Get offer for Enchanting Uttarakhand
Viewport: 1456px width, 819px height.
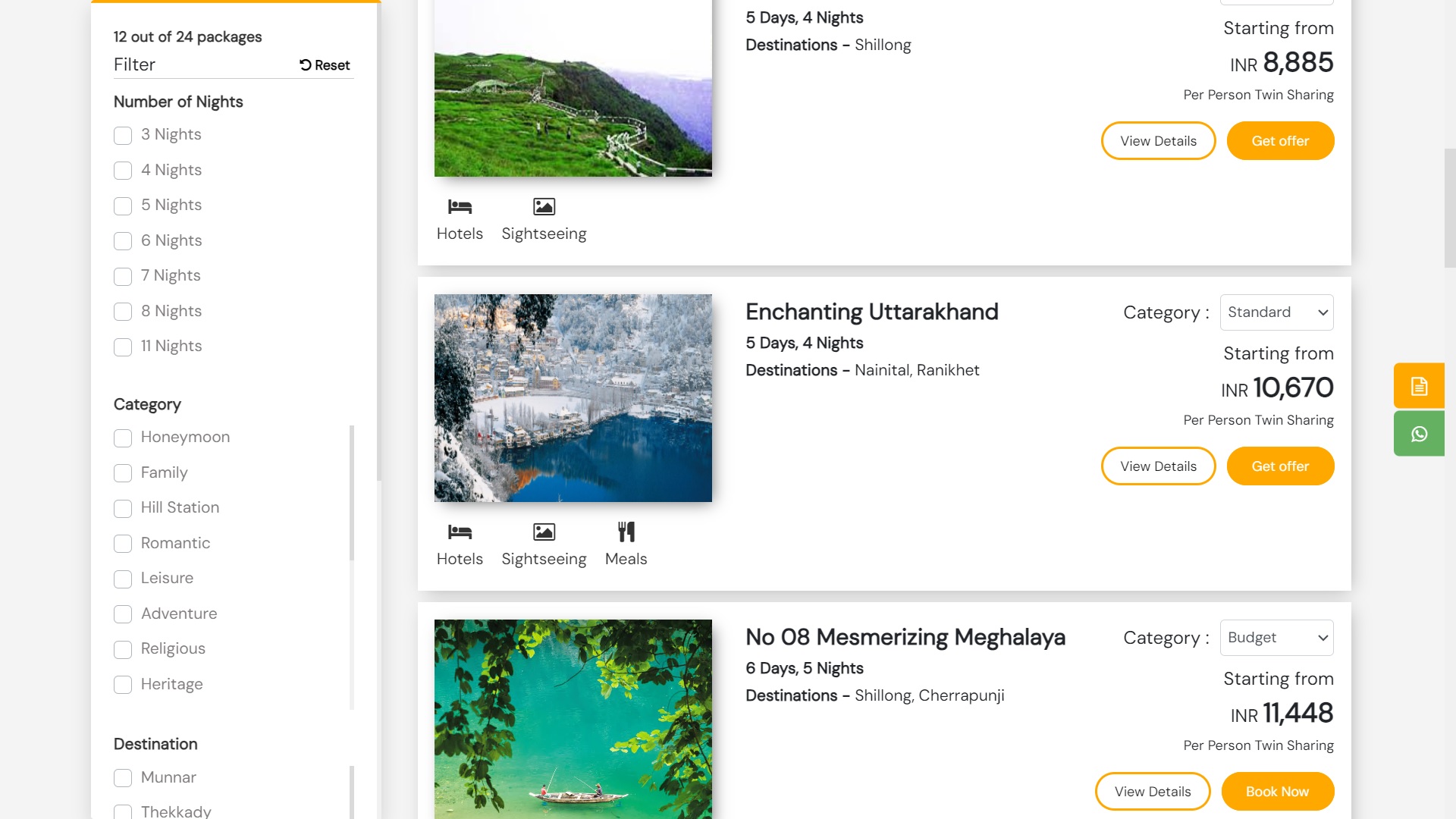pyautogui.click(x=1280, y=466)
